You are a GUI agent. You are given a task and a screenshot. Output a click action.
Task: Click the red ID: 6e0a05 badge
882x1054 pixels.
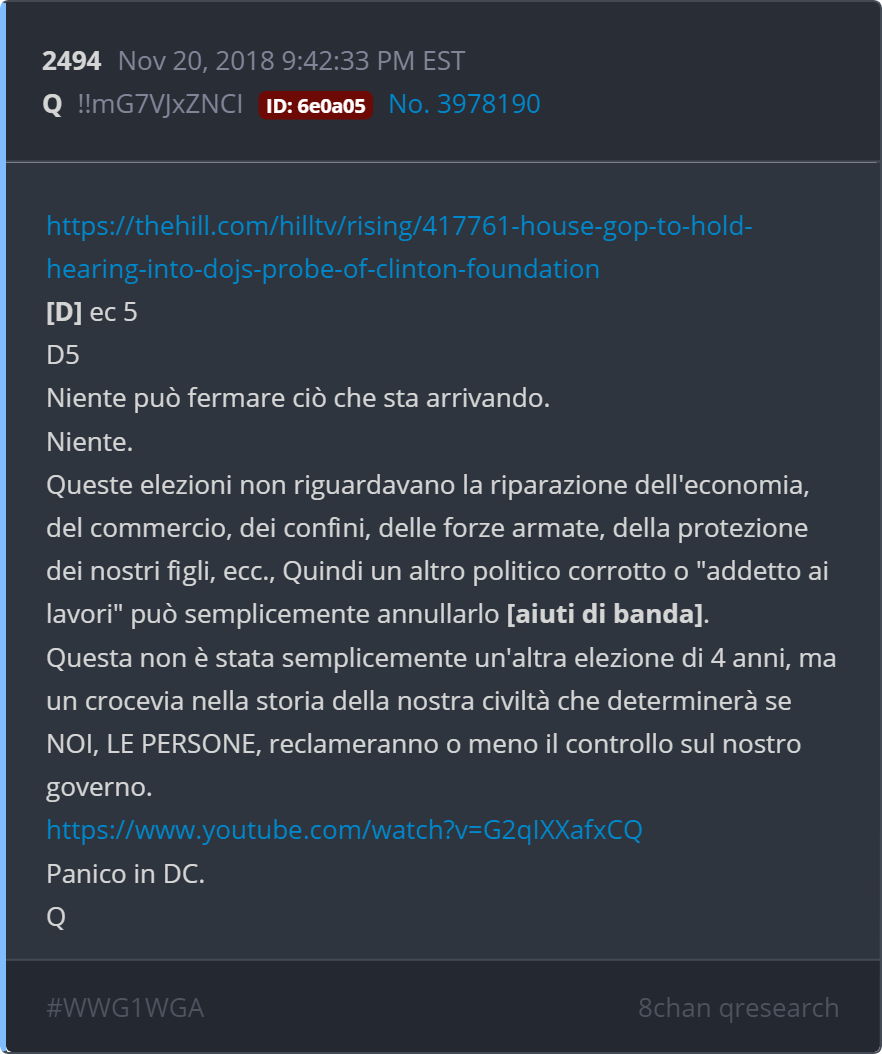pyautogui.click(x=315, y=105)
